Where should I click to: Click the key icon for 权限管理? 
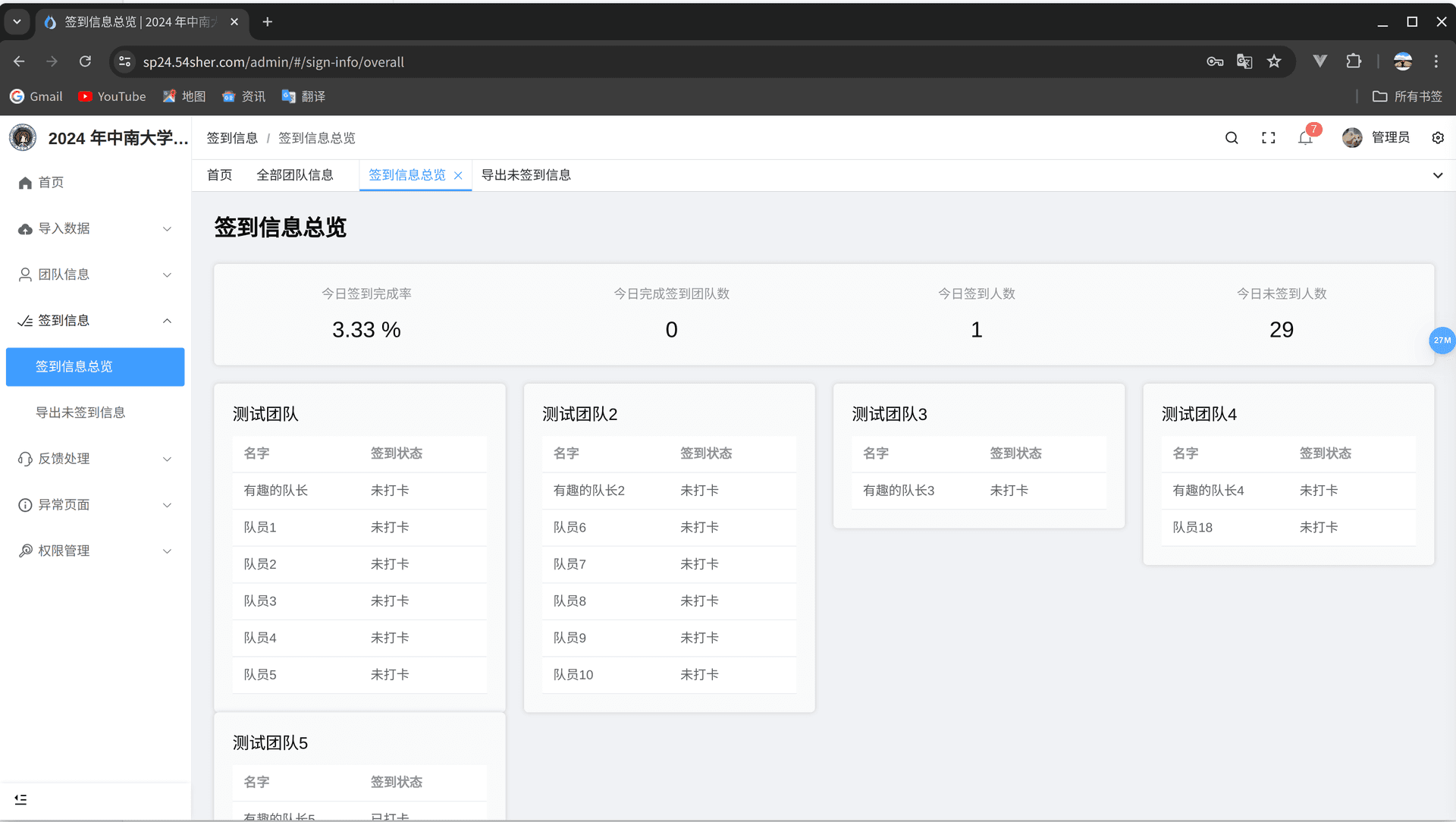pos(25,551)
